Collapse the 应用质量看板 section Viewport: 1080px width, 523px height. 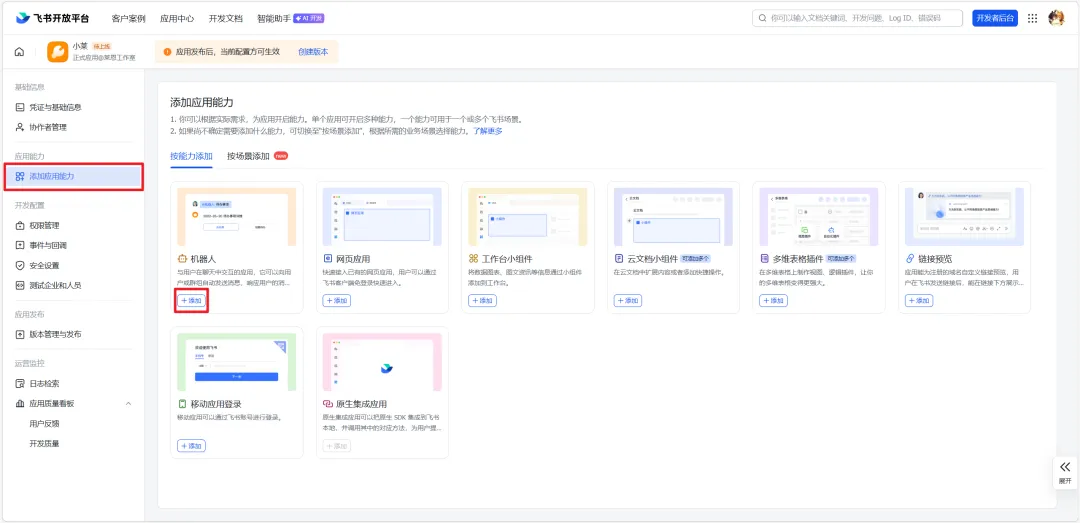(128, 404)
